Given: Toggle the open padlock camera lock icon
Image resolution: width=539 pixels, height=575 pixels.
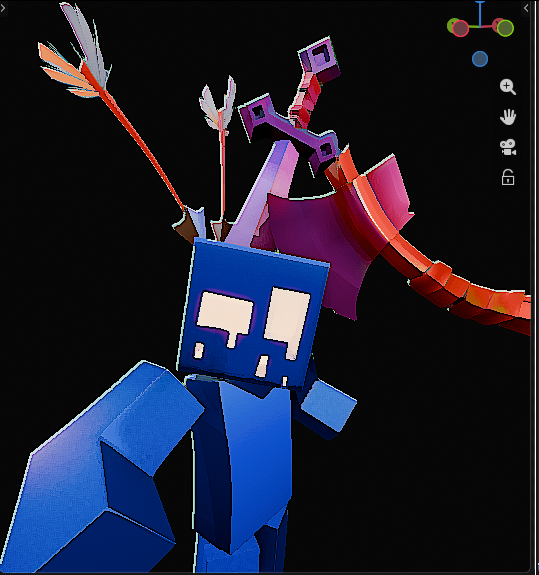Looking at the screenshot, I should tap(508, 177).
